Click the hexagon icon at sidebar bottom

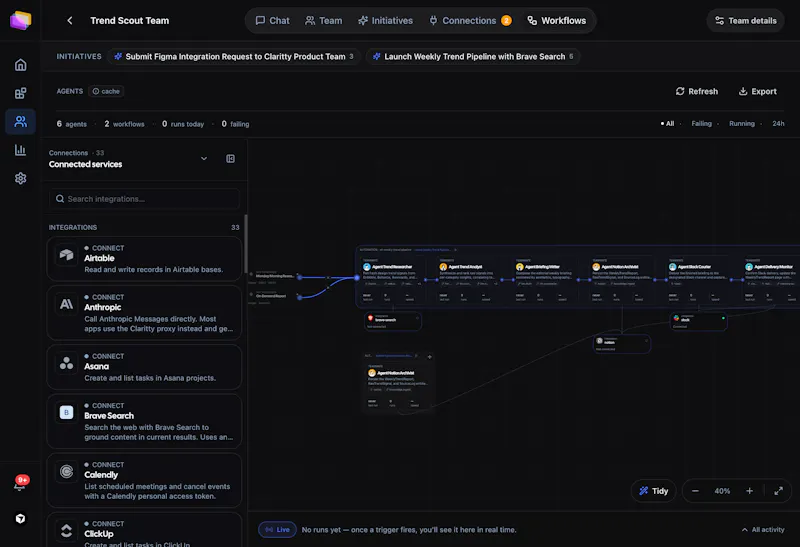[20, 519]
